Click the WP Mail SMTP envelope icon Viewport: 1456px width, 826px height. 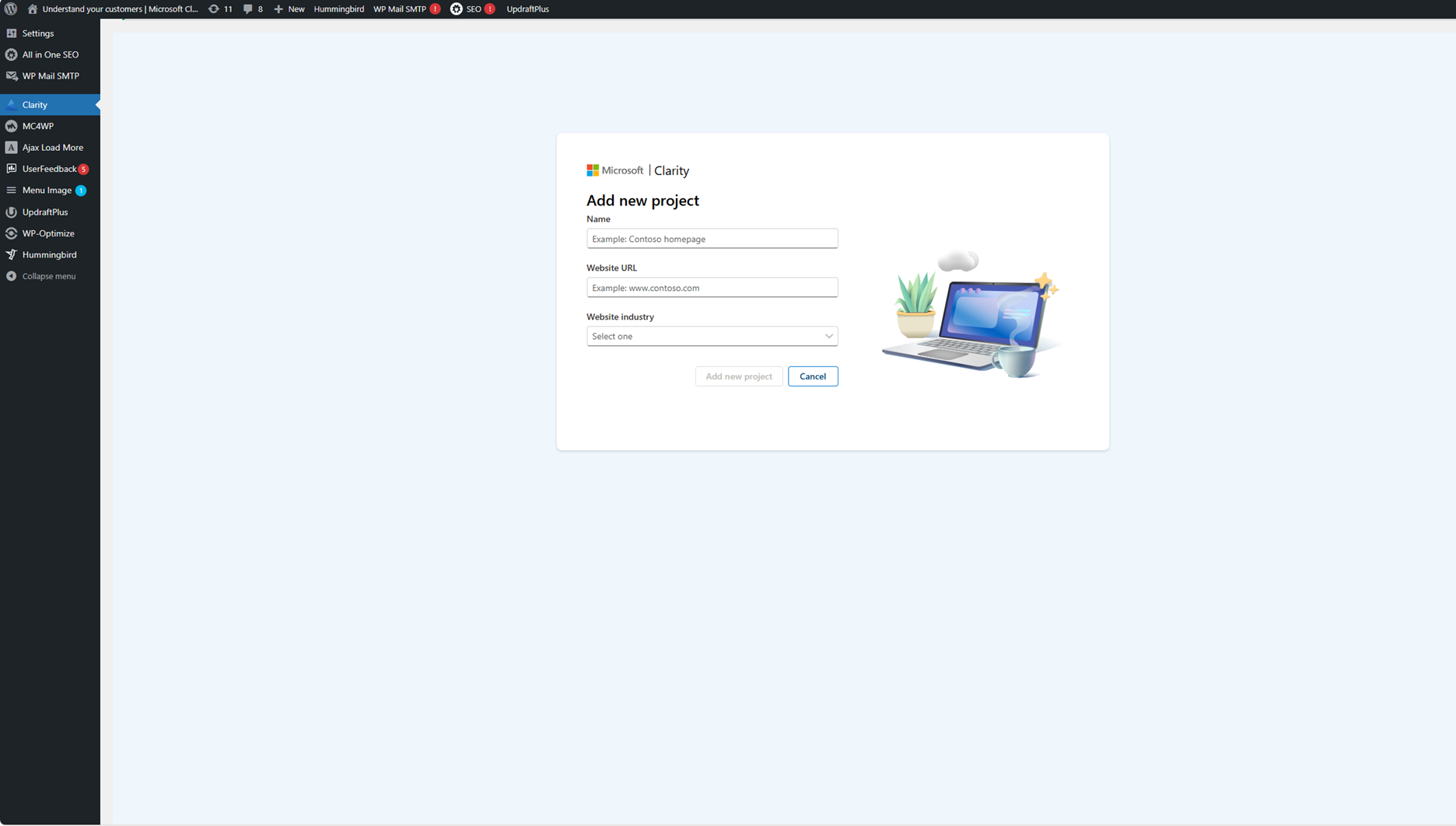pyautogui.click(x=11, y=75)
